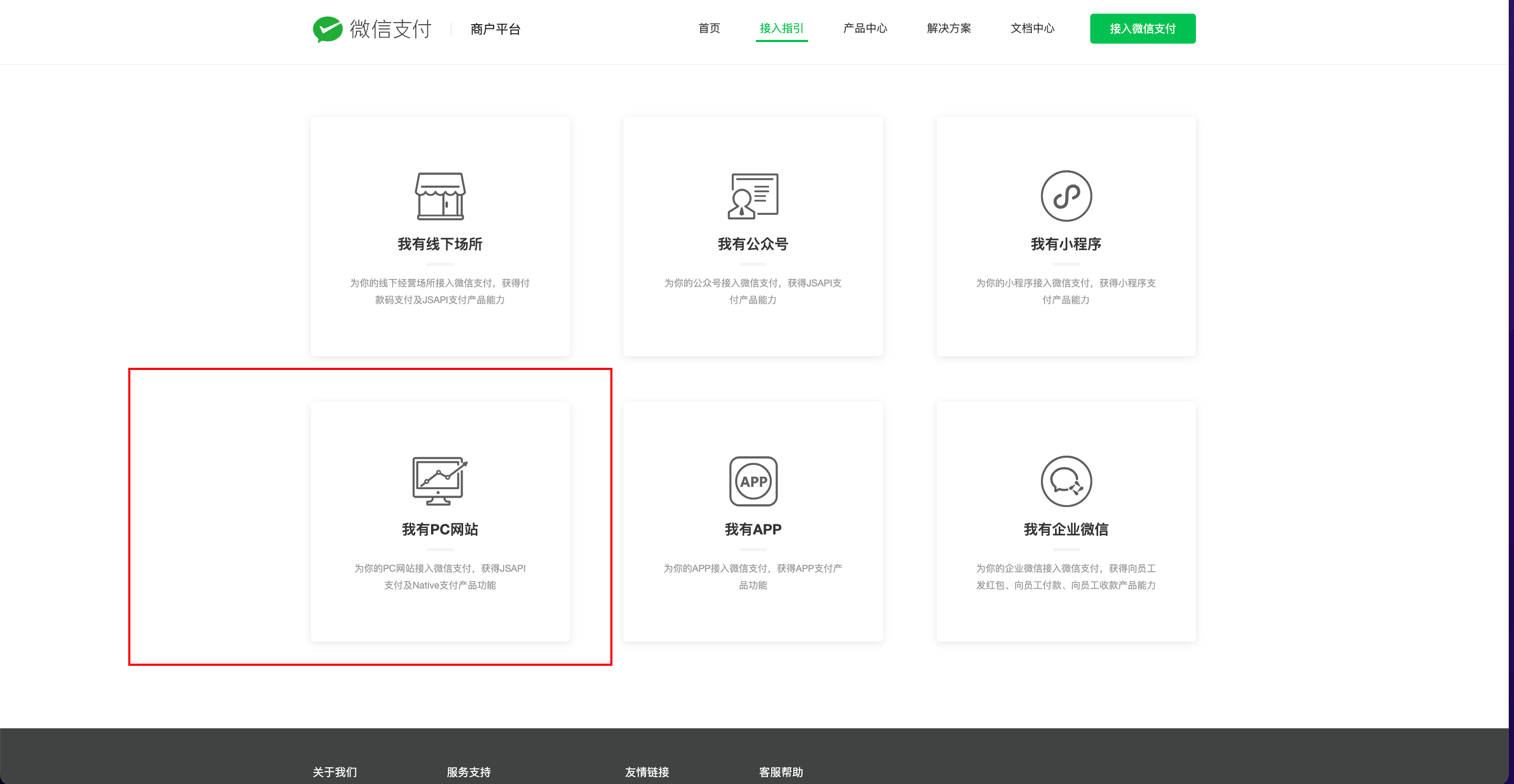
Task: Open the 产品中心 menu
Action: coord(865,28)
